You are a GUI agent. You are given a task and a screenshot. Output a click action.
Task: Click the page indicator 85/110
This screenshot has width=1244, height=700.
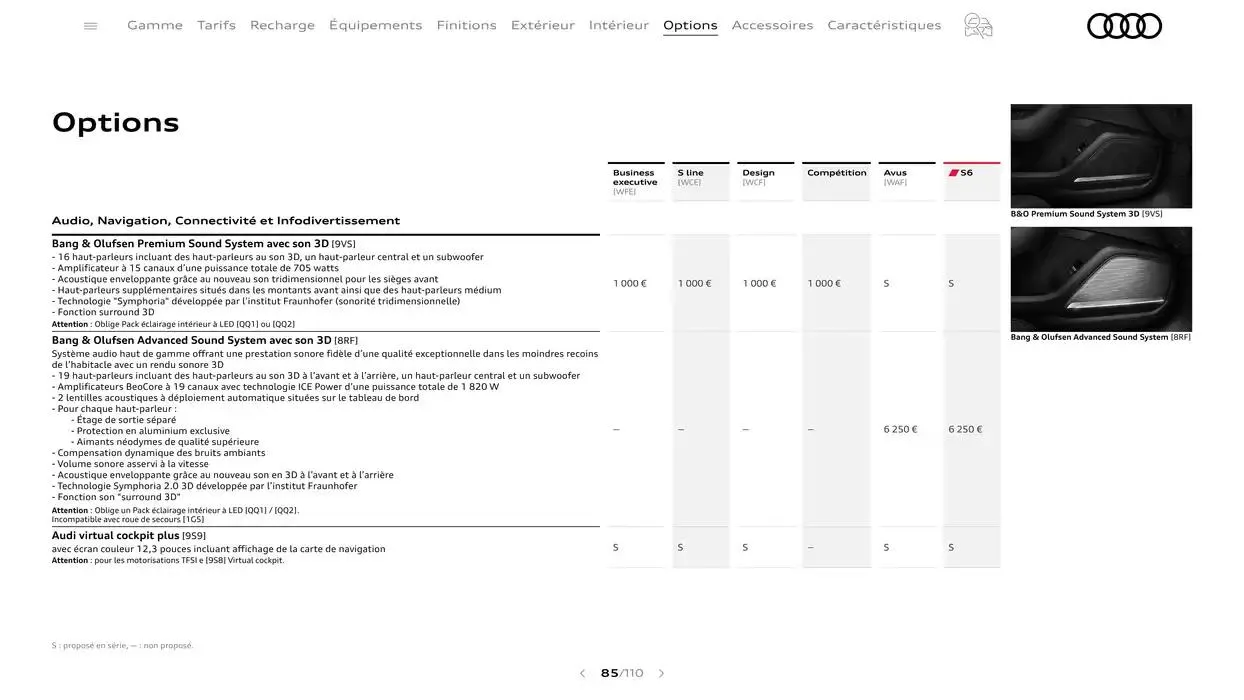620,672
